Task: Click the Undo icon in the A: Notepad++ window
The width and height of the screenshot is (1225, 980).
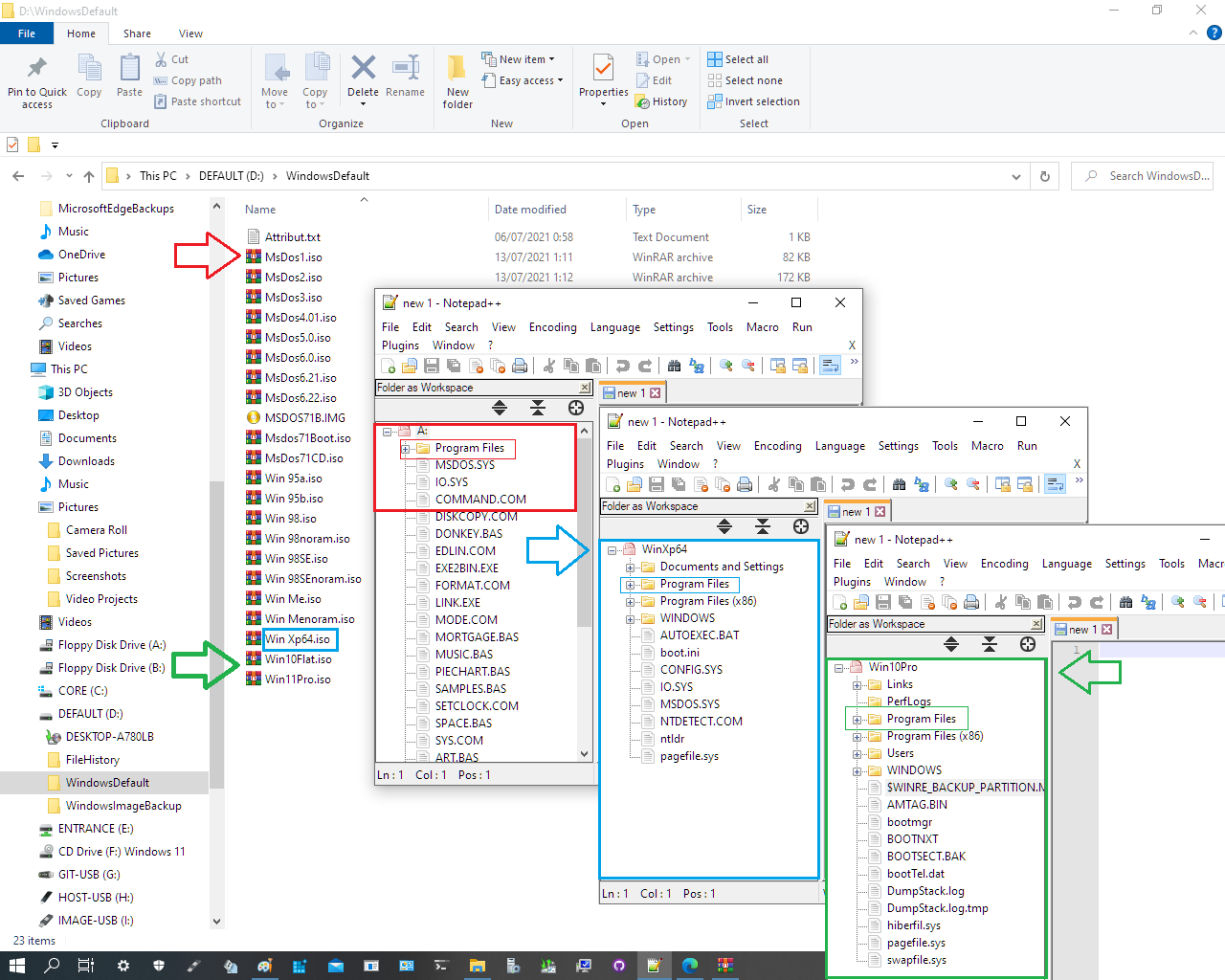Action: (x=623, y=366)
